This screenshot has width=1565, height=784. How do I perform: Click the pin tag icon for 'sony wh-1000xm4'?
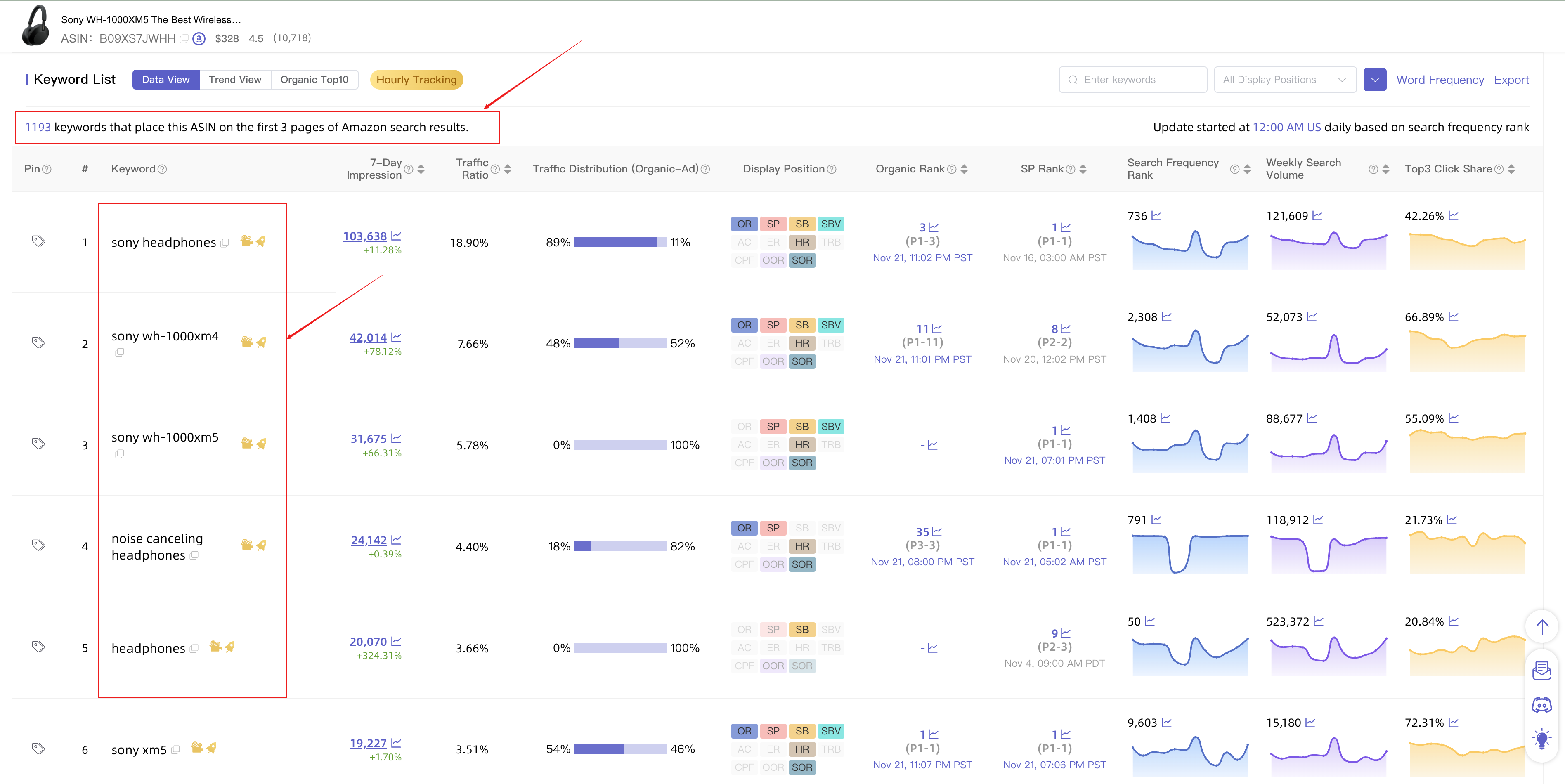(38, 342)
